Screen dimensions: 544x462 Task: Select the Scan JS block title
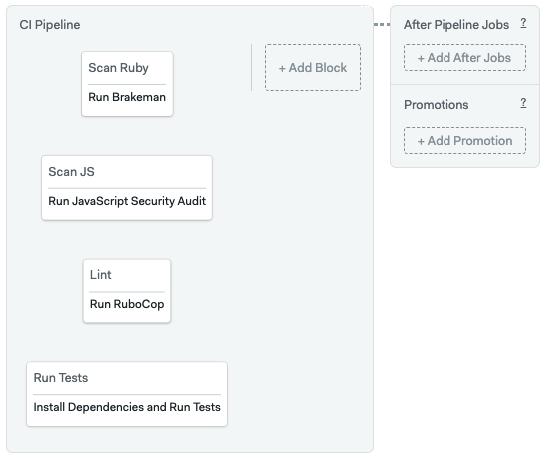[71, 172]
